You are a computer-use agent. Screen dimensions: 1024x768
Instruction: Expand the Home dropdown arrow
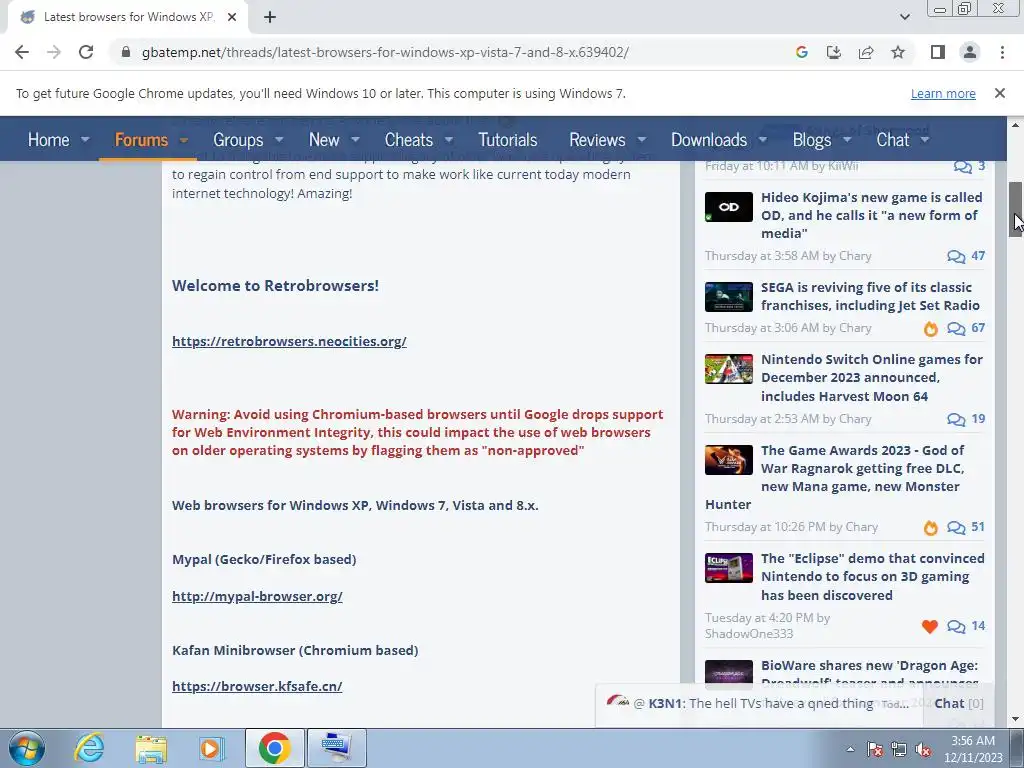coord(85,139)
